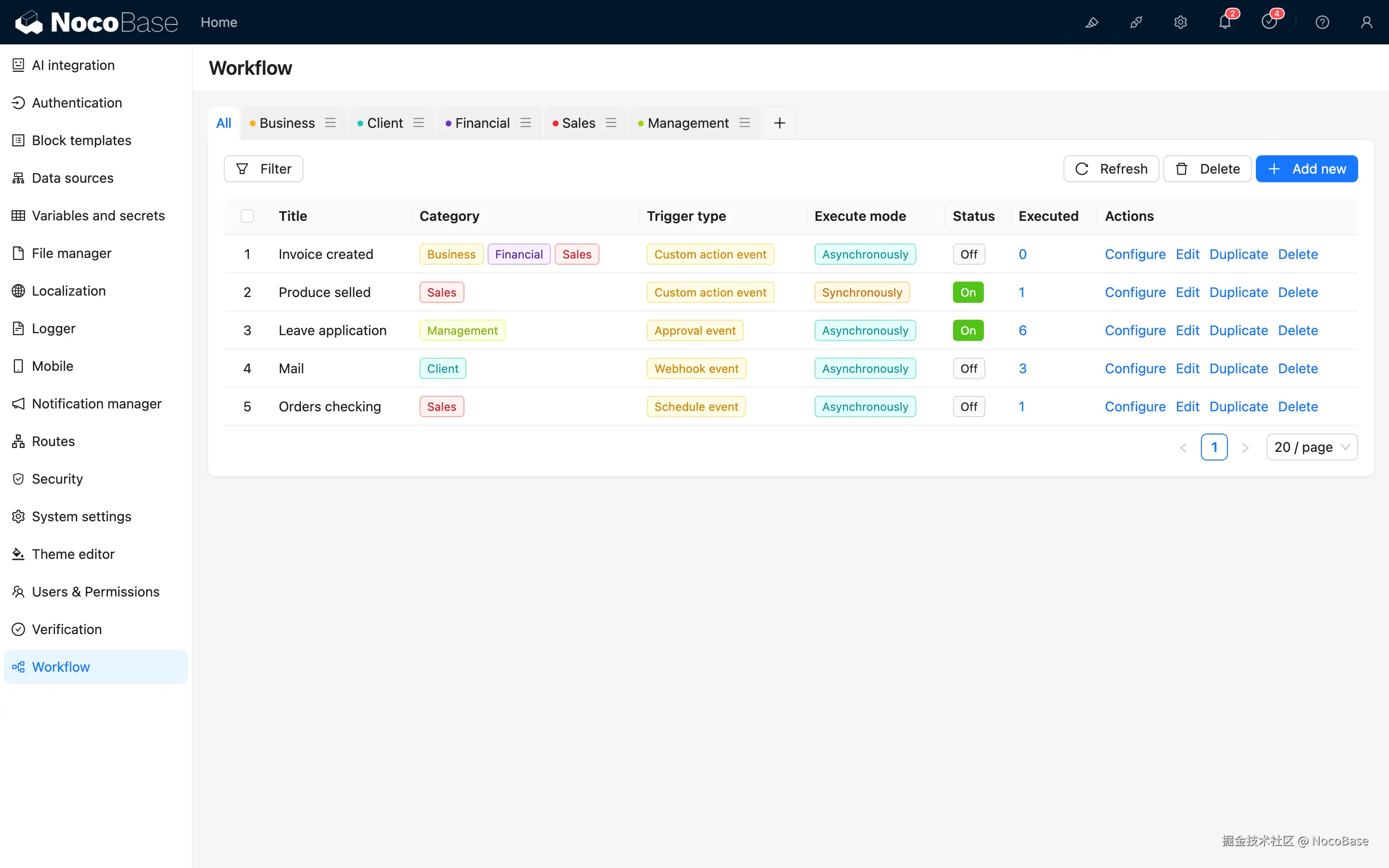Open the plugin manager icon

click(1136, 22)
